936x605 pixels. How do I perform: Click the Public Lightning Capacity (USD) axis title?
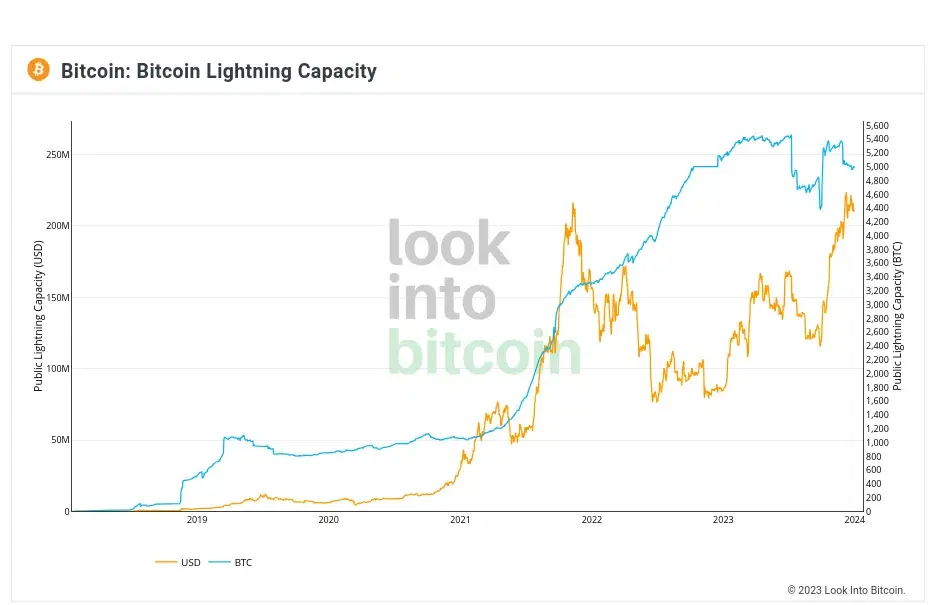(38, 316)
